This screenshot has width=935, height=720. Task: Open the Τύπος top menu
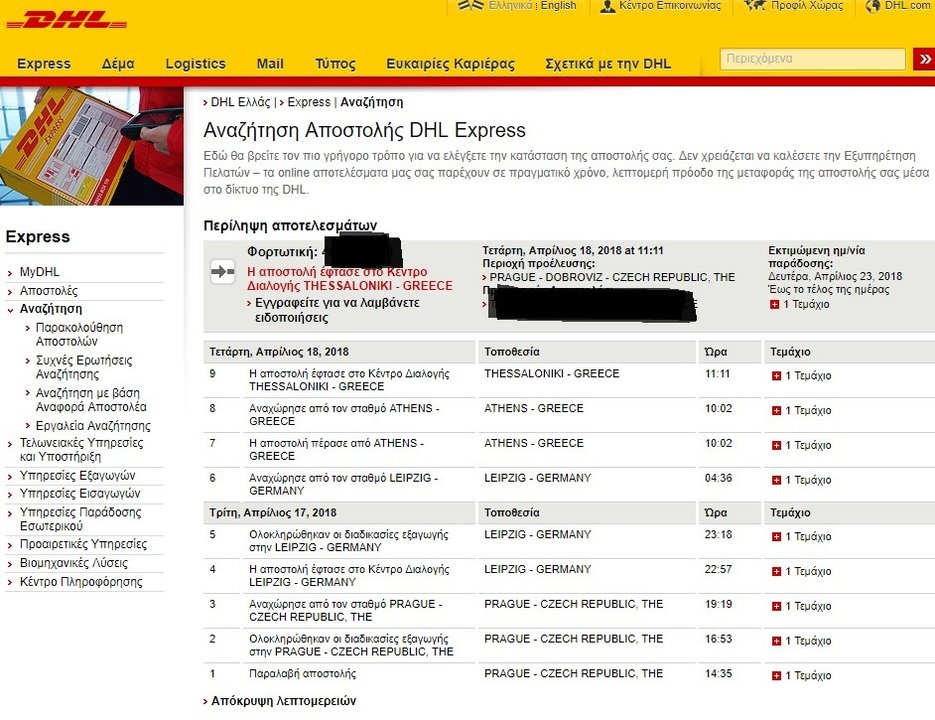pos(335,64)
